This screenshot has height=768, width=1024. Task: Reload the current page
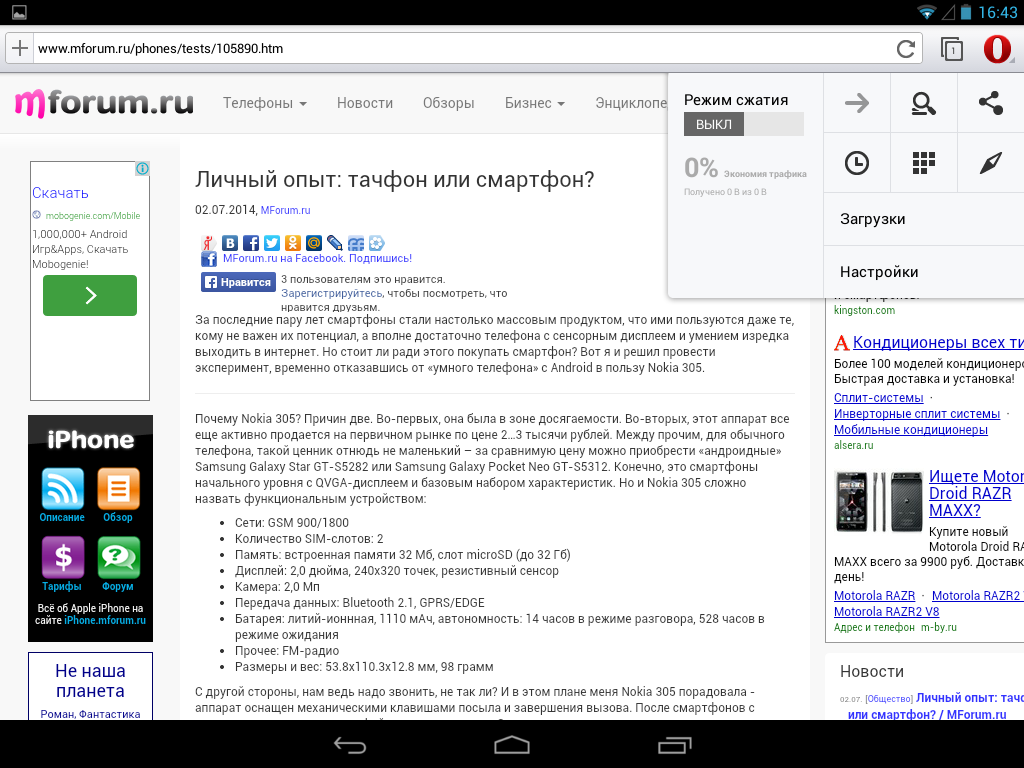[905, 48]
